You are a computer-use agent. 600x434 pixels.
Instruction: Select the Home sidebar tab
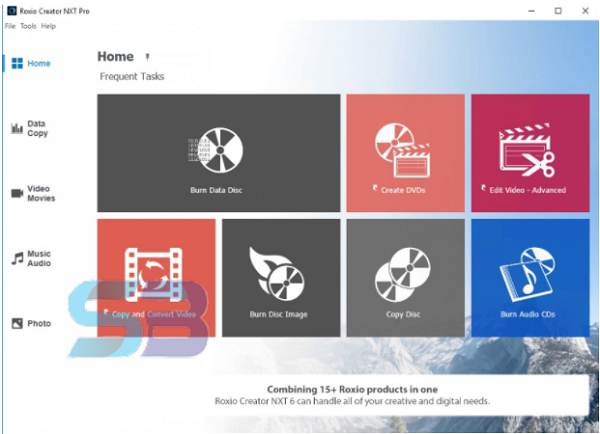(x=31, y=63)
